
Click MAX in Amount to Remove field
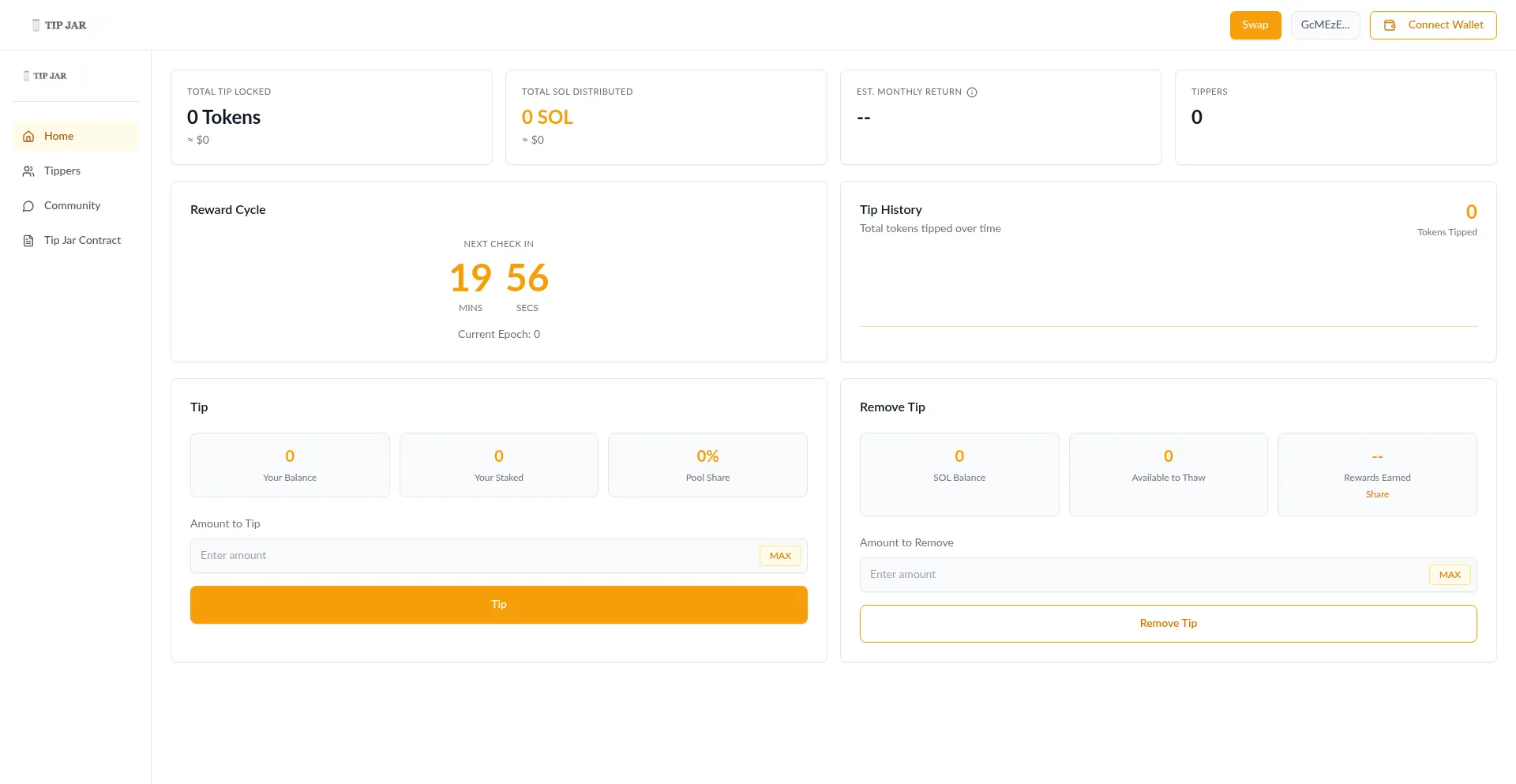coord(1450,575)
